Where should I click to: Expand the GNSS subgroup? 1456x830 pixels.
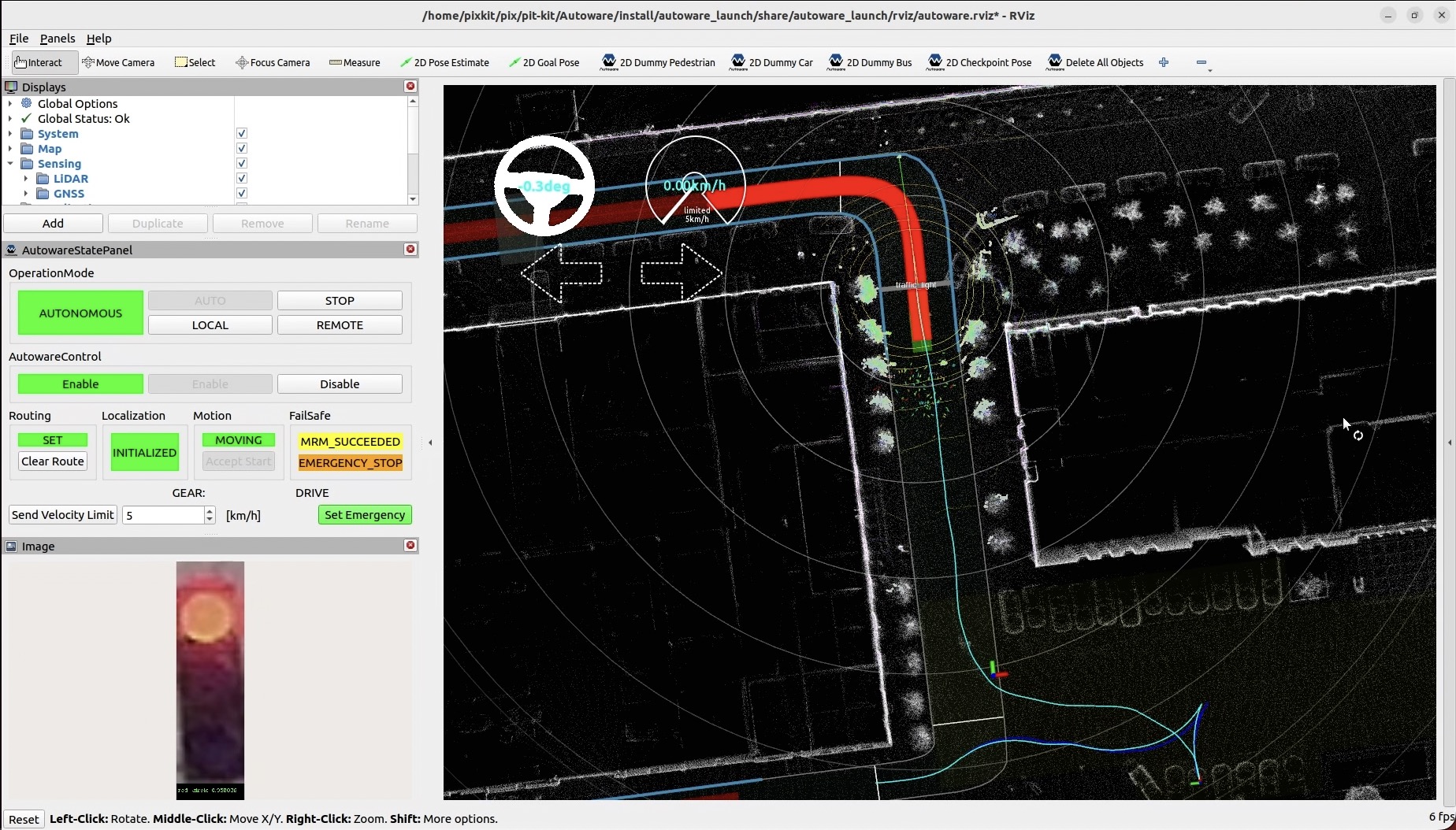pyautogui.click(x=25, y=194)
